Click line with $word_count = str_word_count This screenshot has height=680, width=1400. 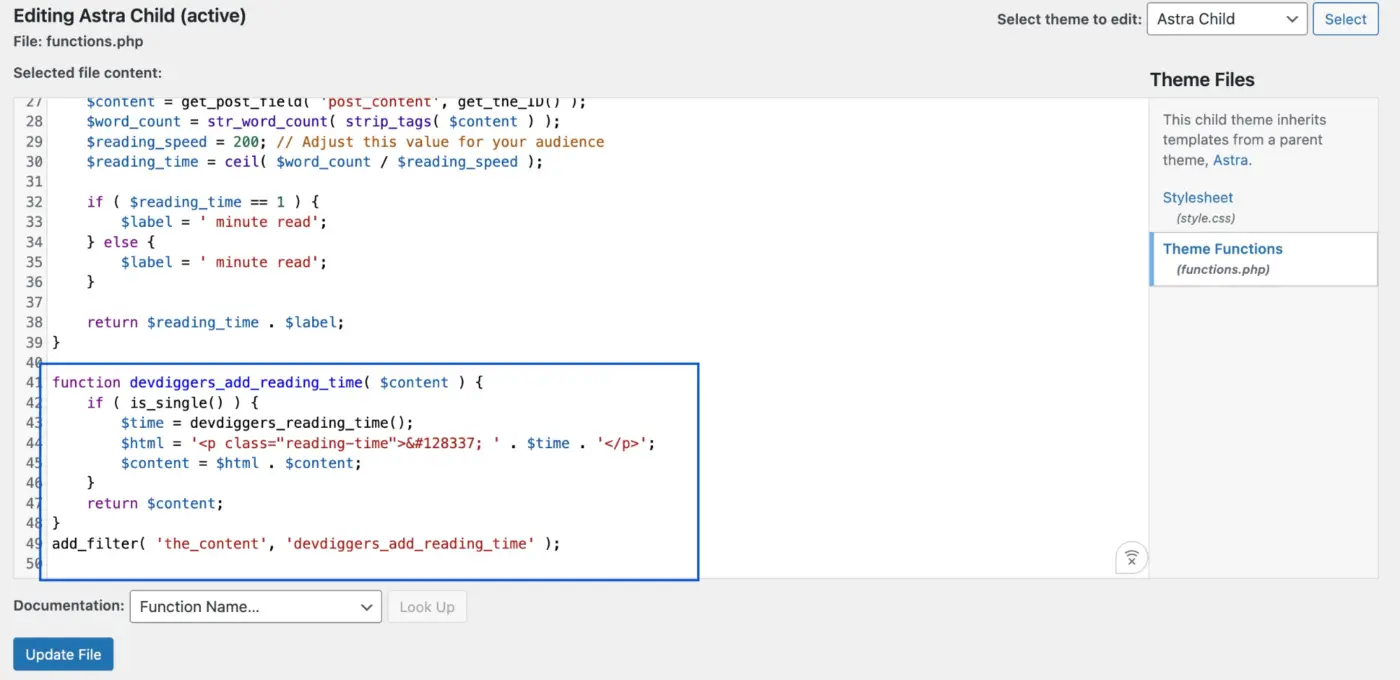[323, 122]
